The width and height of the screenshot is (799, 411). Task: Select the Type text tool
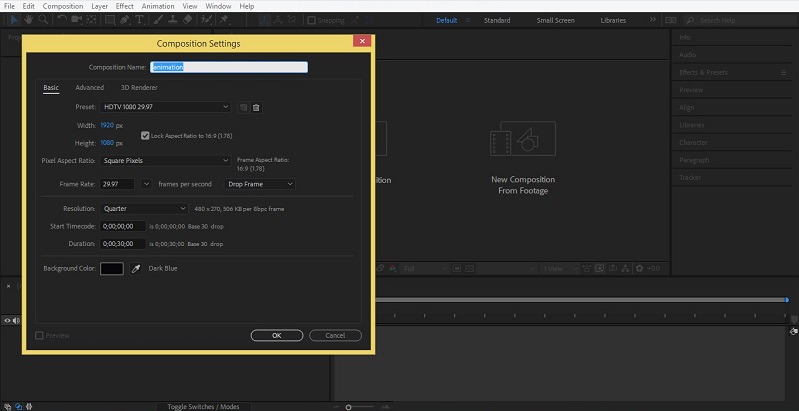139,20
